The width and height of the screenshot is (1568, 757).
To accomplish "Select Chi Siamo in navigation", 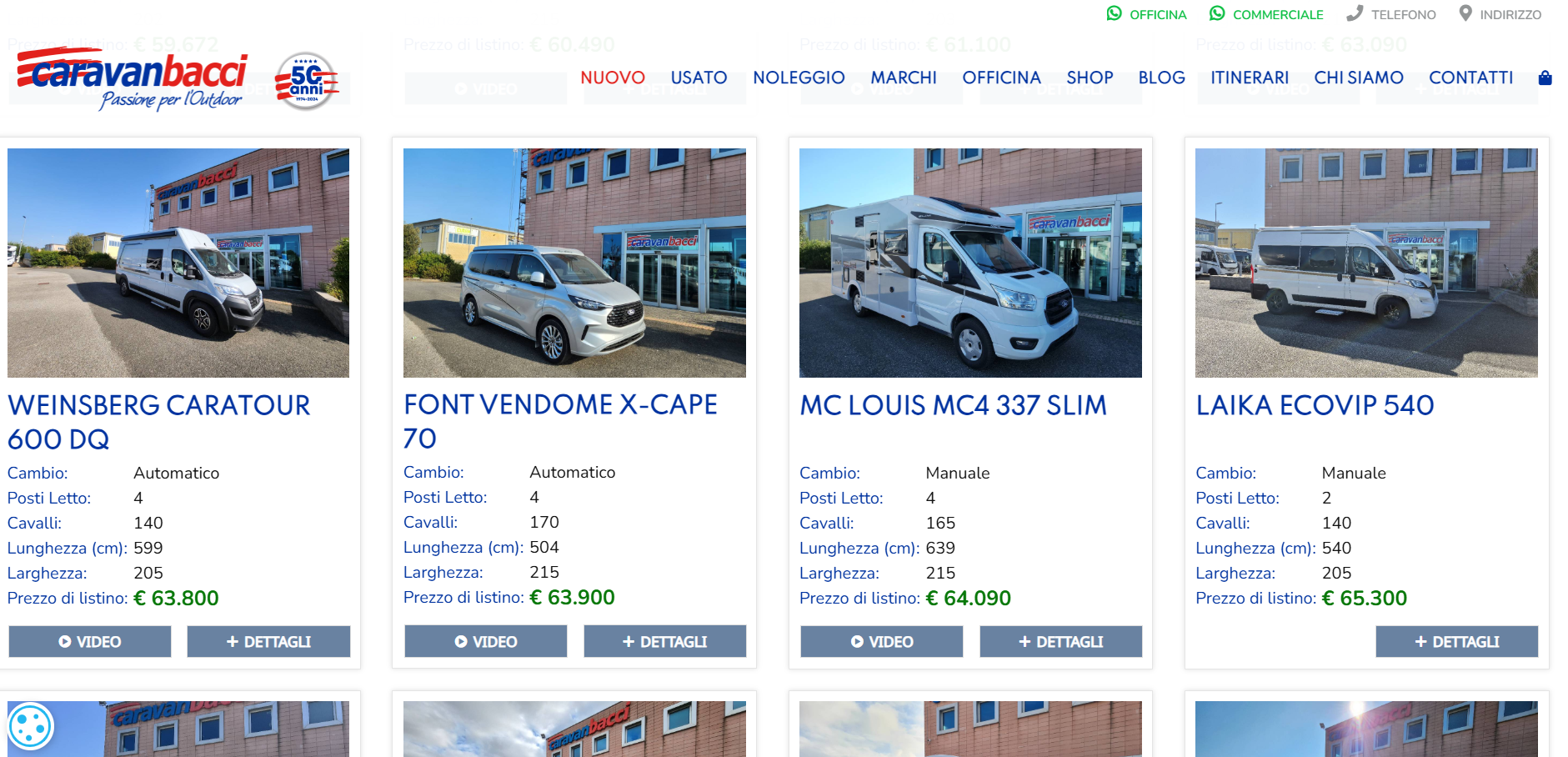I will coord(1359,78).
